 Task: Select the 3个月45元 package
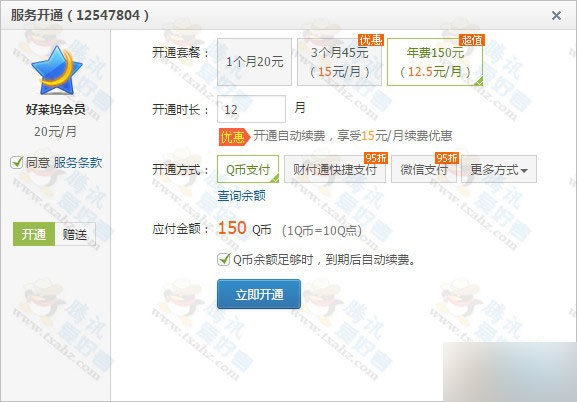pos(339,62)
